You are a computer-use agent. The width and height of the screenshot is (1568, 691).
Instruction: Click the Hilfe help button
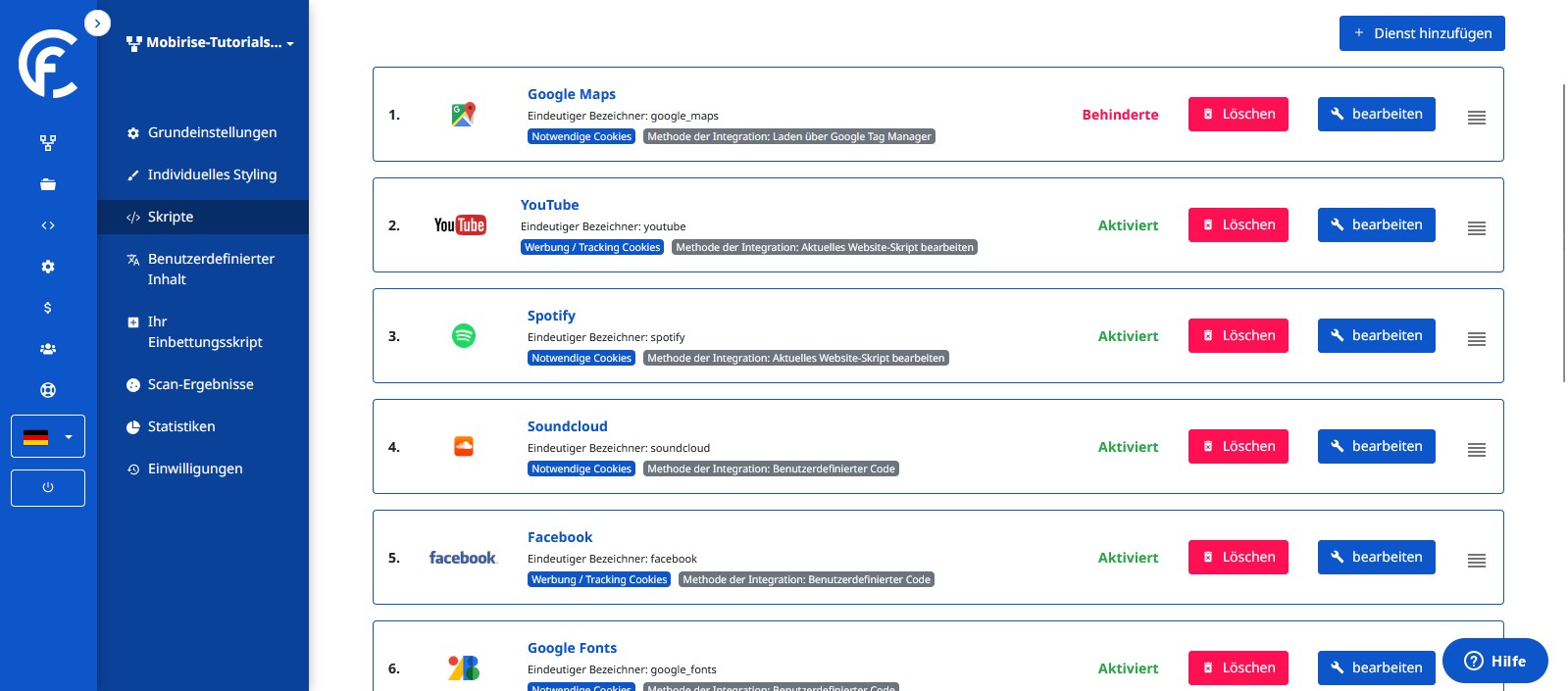click(1494, 661)
